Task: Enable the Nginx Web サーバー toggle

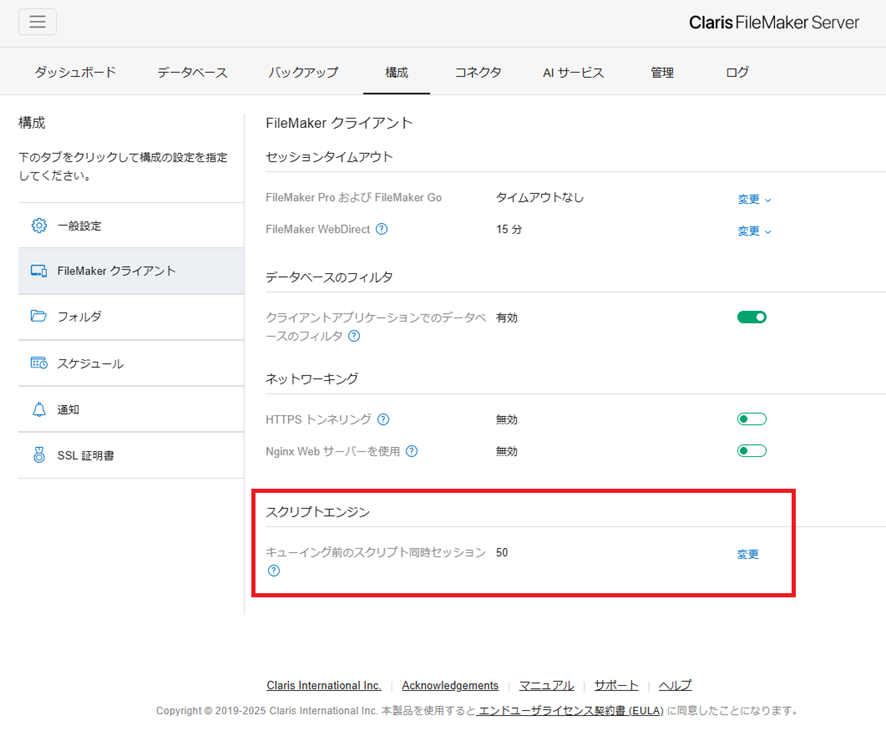Action: tap(752, 451)
